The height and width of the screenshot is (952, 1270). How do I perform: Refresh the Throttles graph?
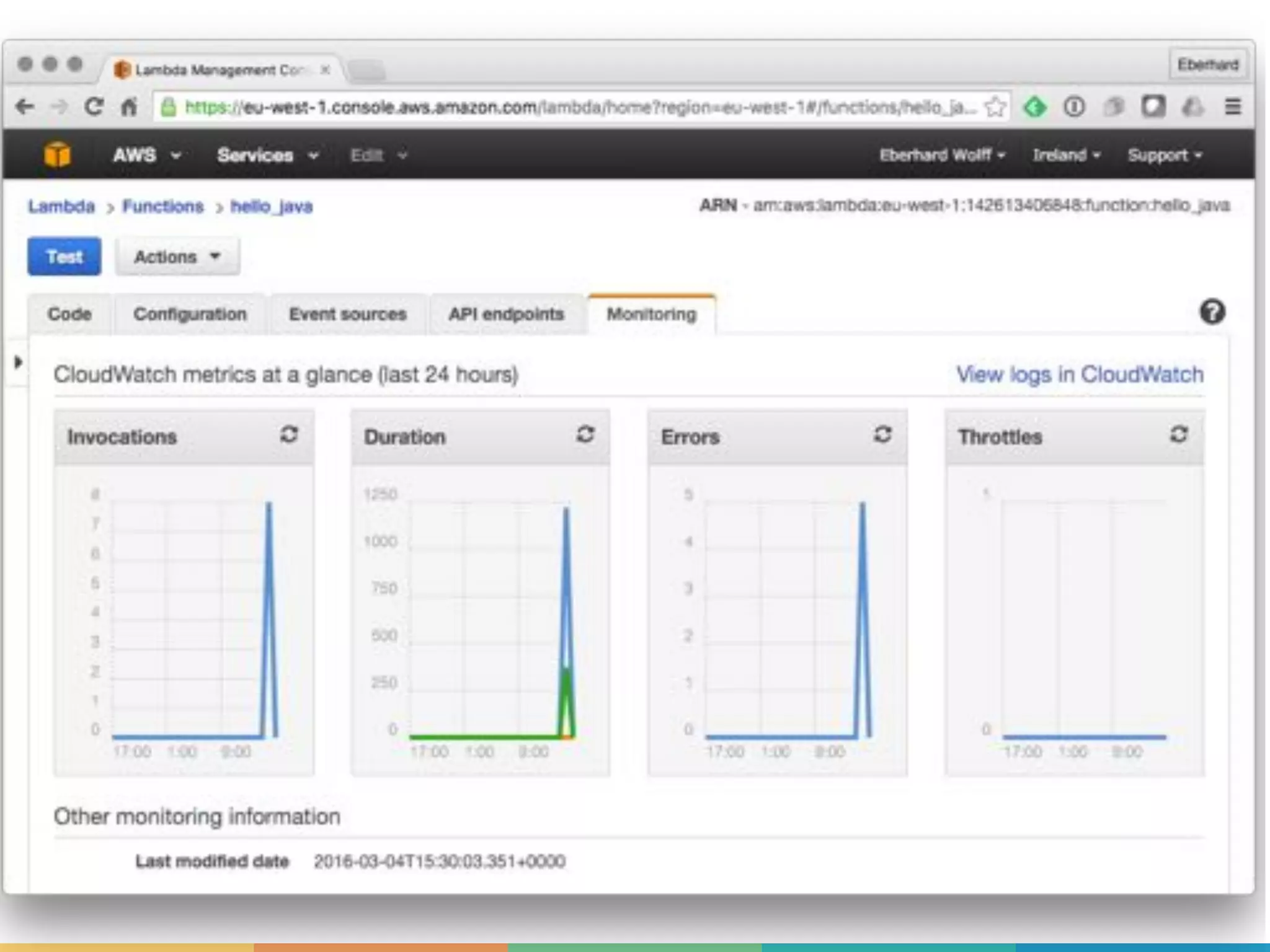point(1179,434)
